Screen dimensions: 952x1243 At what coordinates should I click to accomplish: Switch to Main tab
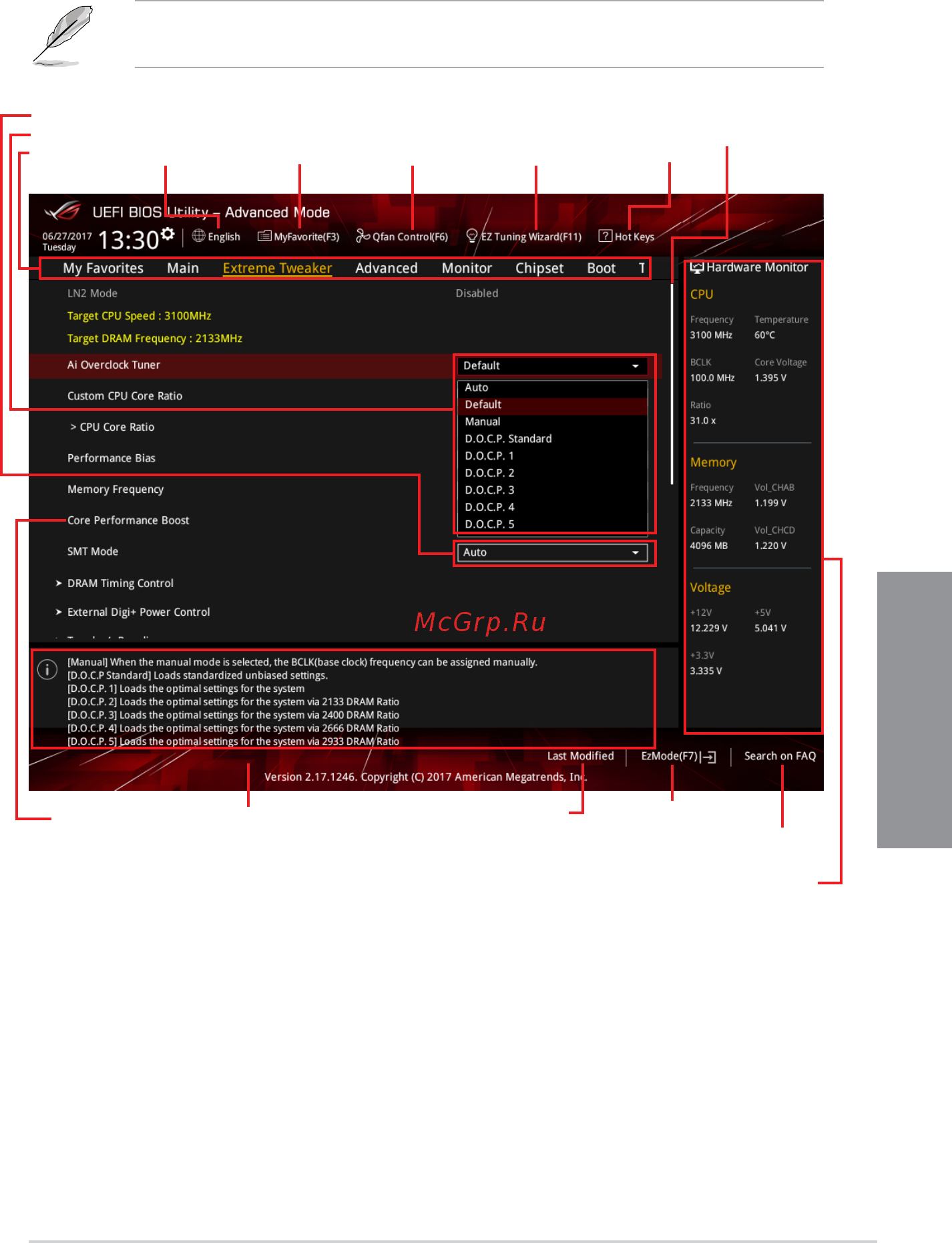coord(183,269)
